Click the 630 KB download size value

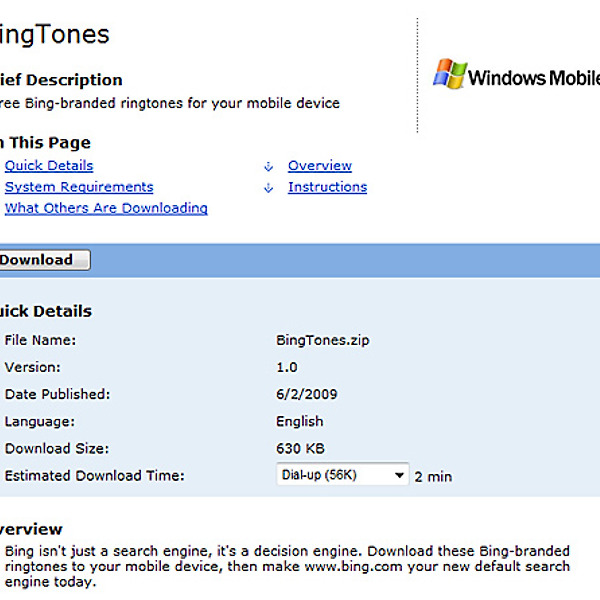pos(300,448)
